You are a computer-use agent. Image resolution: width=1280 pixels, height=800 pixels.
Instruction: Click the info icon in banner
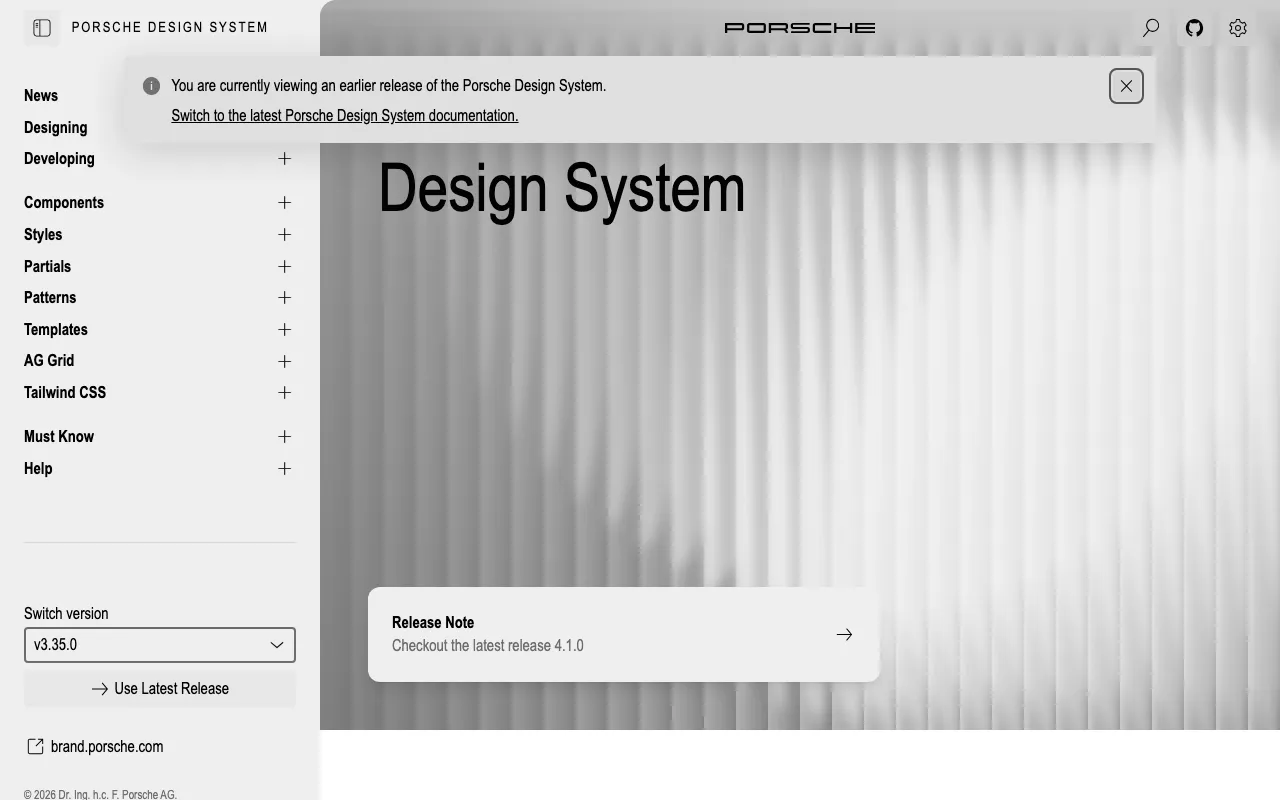[x=151, y=86]
